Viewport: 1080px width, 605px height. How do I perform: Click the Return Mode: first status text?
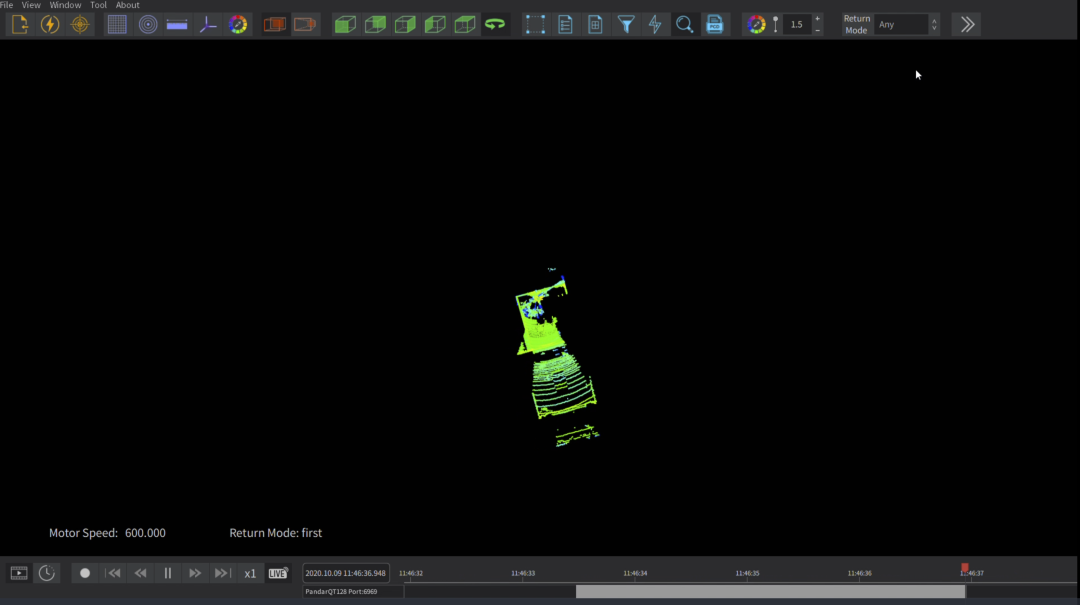[276, 533]
